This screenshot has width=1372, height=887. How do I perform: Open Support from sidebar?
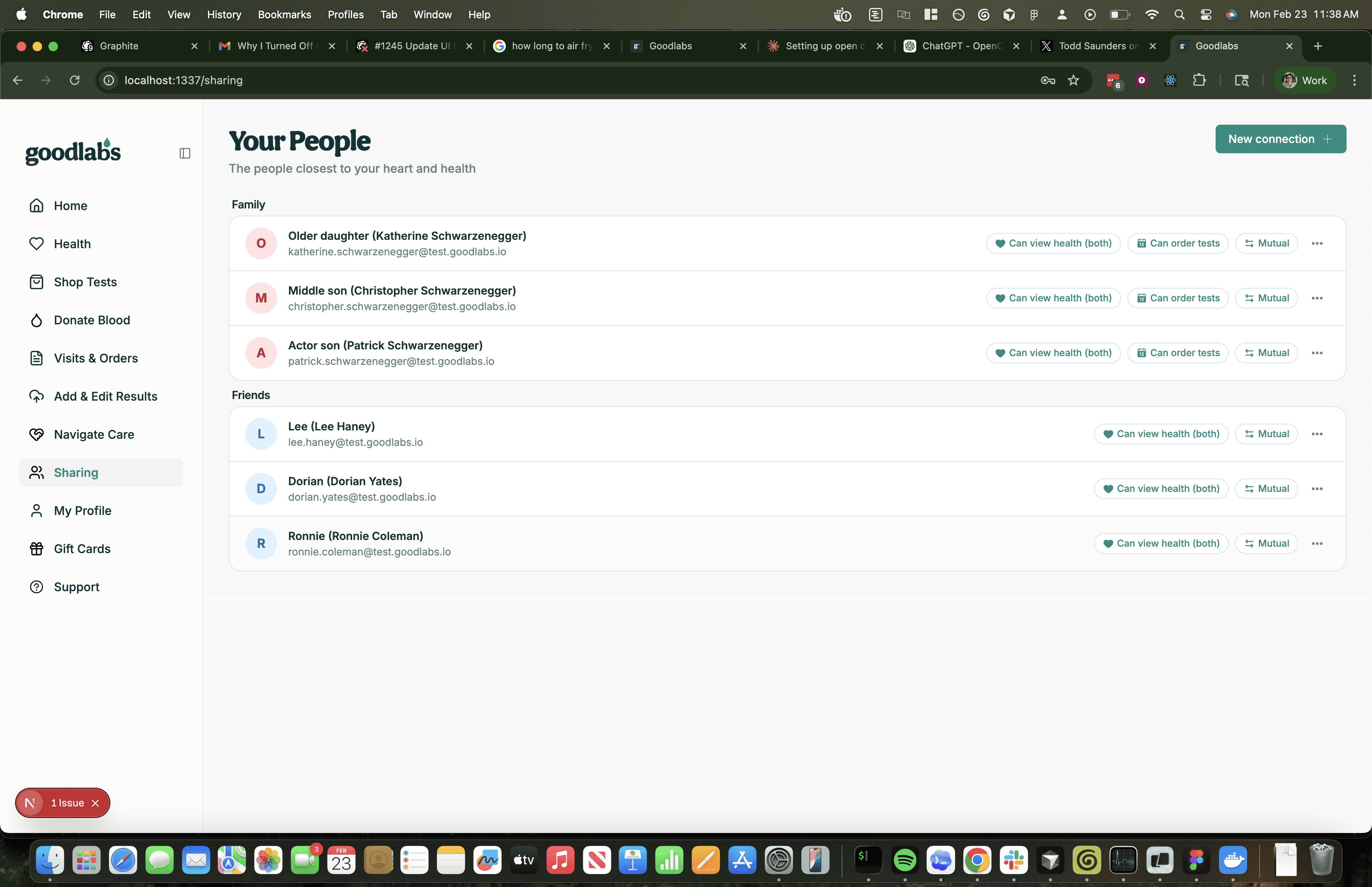tap(77, 587)
